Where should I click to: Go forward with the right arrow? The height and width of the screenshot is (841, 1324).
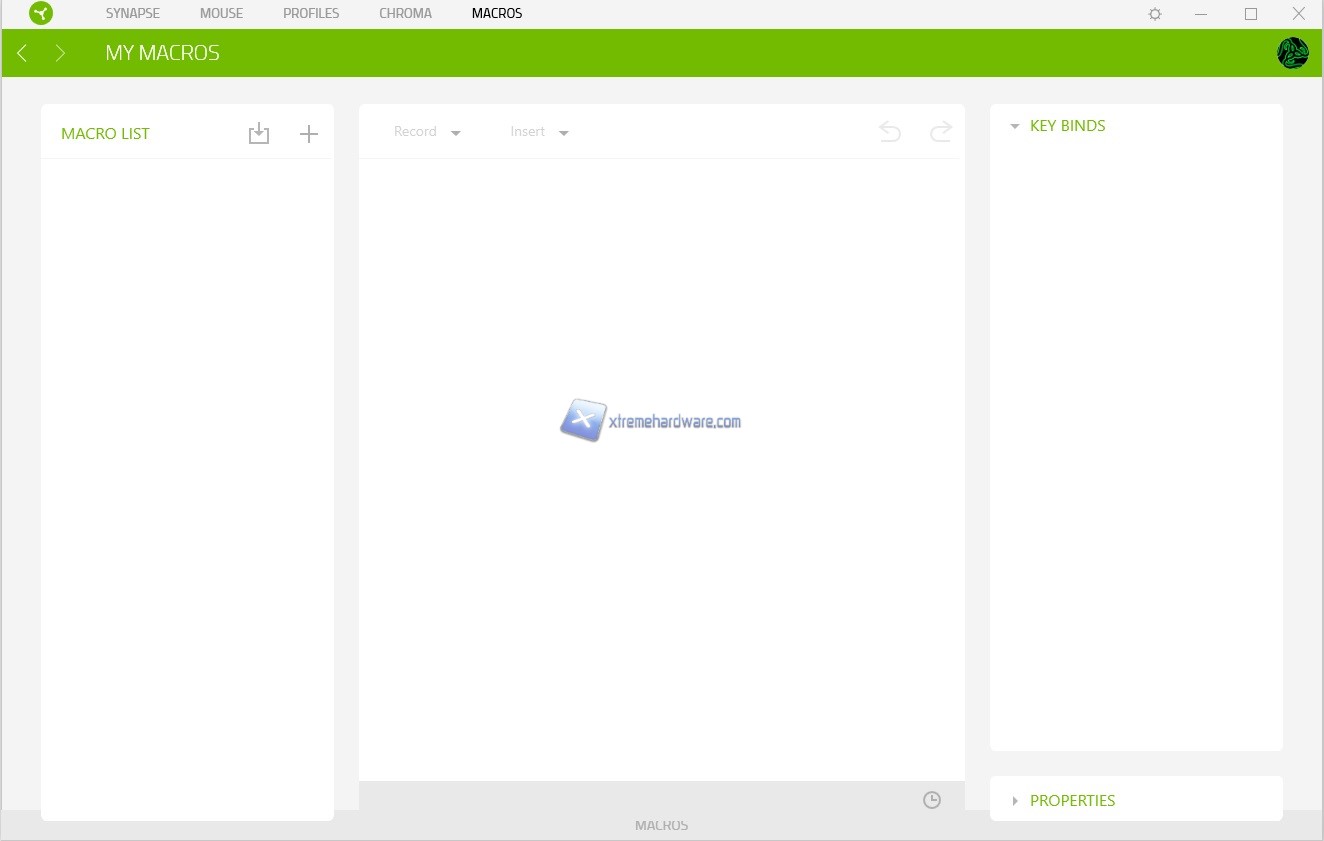(60, 53)
